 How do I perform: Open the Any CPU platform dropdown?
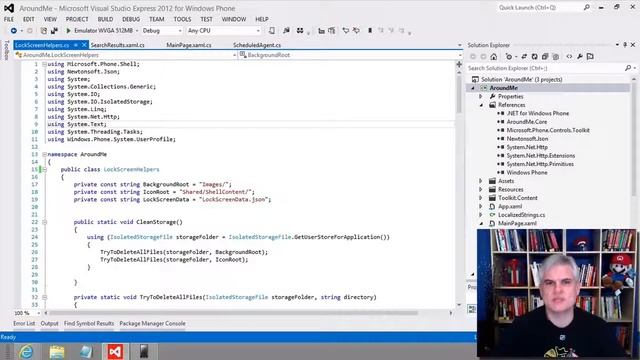258,31
